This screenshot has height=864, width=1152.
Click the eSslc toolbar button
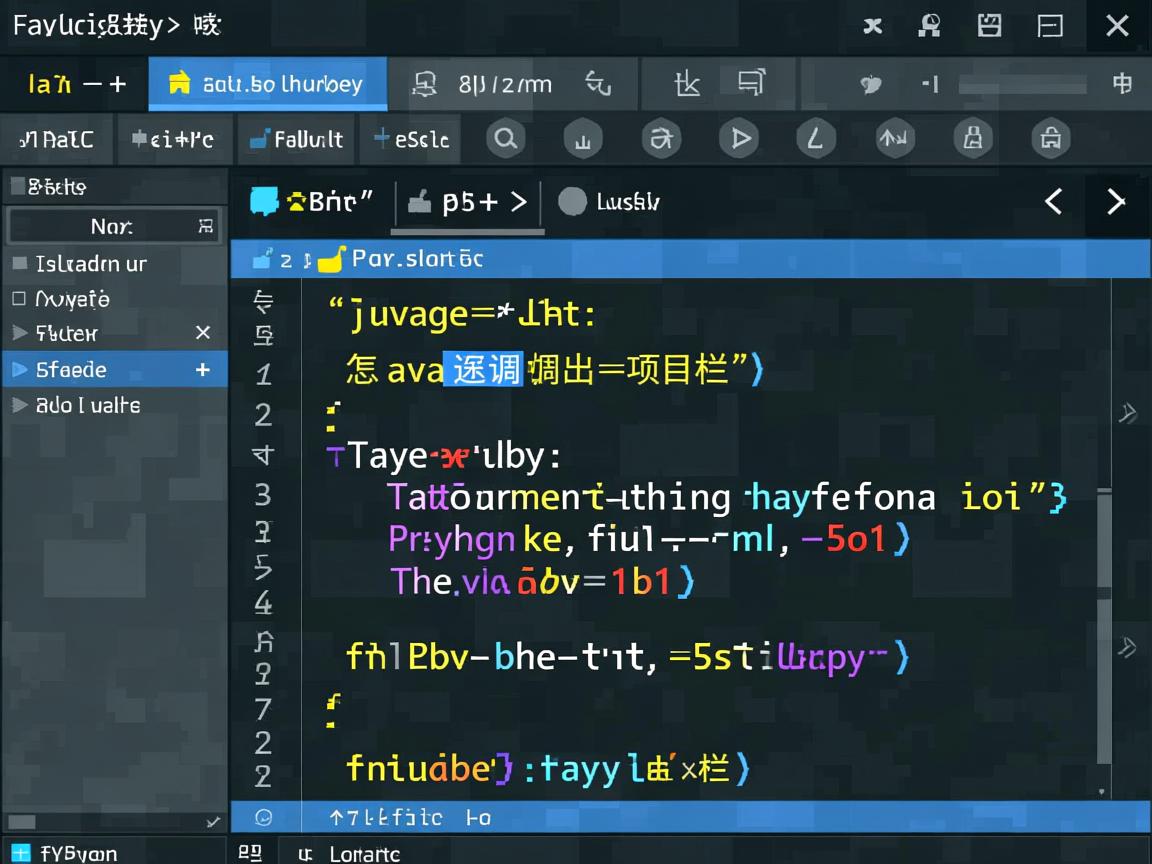pos(411,139)
